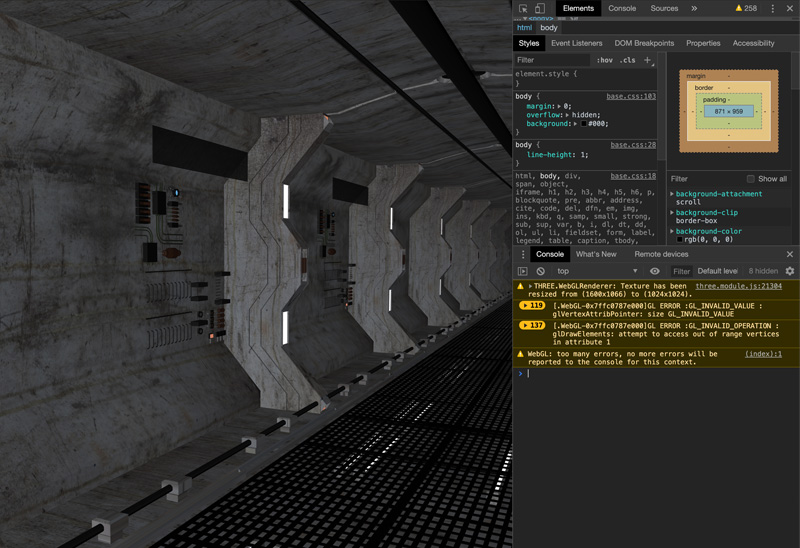The height and width of the screenshot is (548, 800).
Task: Open the DevTools three-dot options menu
Action: [772, 8]
